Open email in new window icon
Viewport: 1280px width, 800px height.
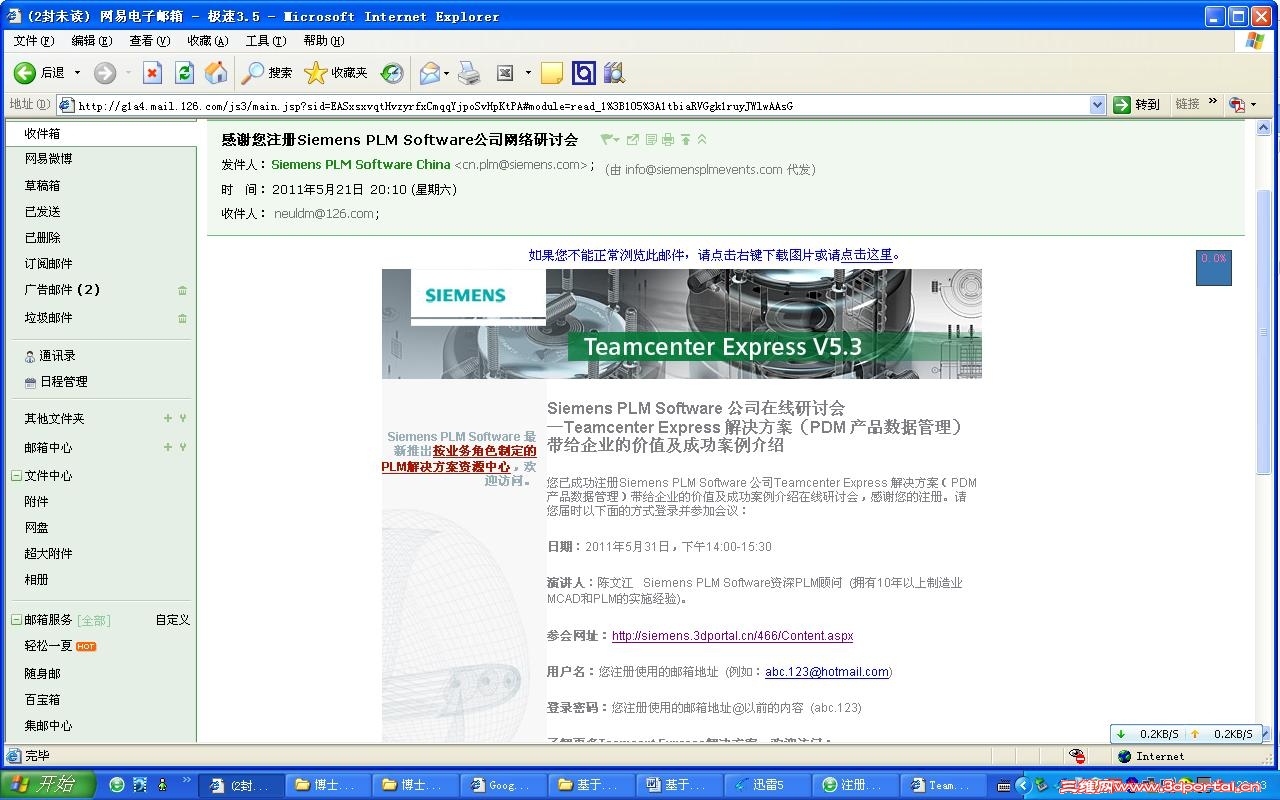(633, 139)
